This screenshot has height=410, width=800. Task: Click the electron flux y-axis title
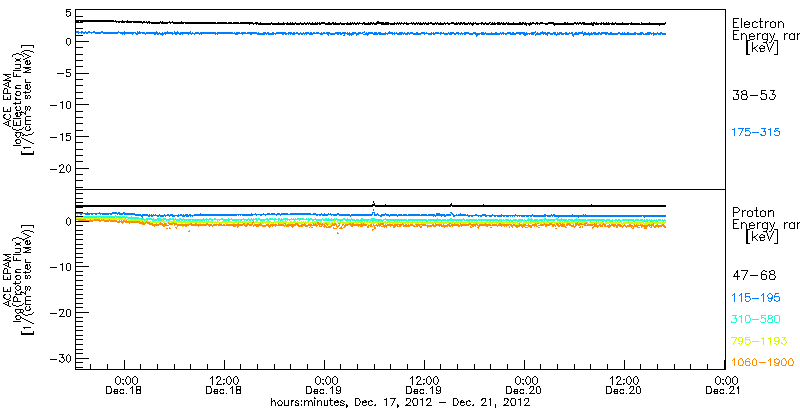[x=20, y=100]
